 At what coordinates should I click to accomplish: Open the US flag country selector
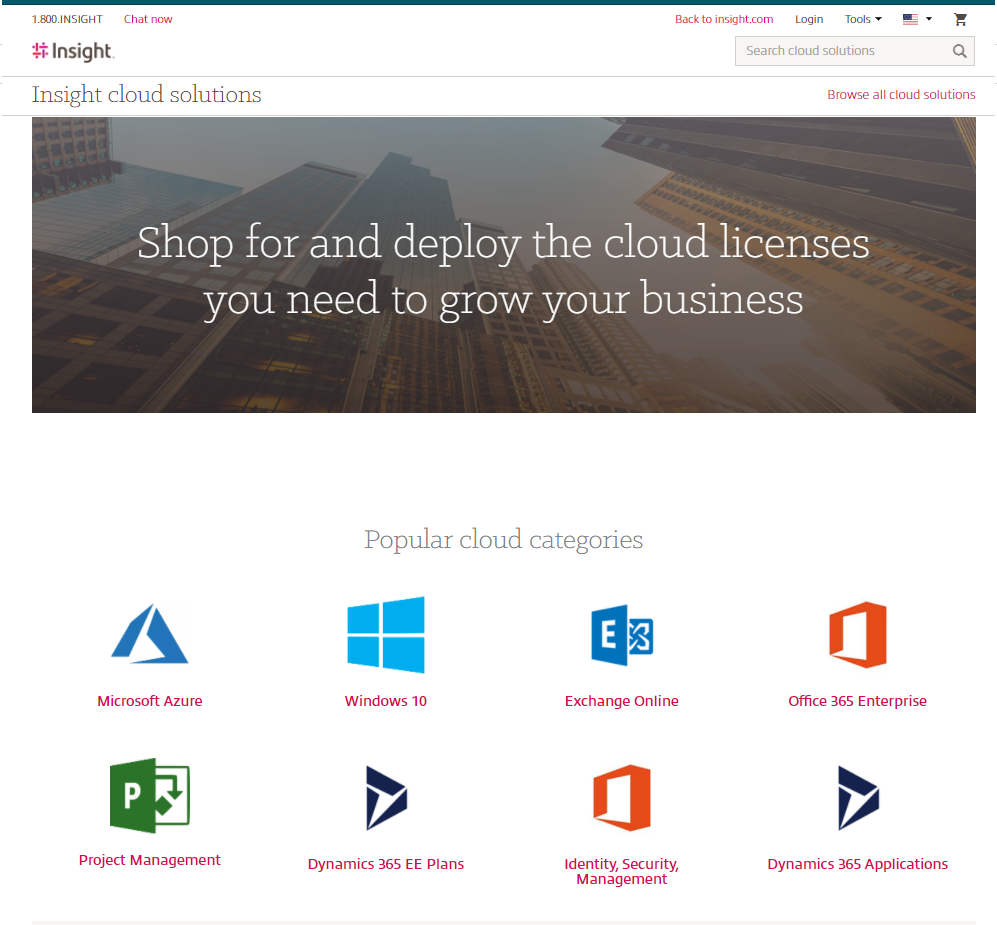click(x=916, y=19)
